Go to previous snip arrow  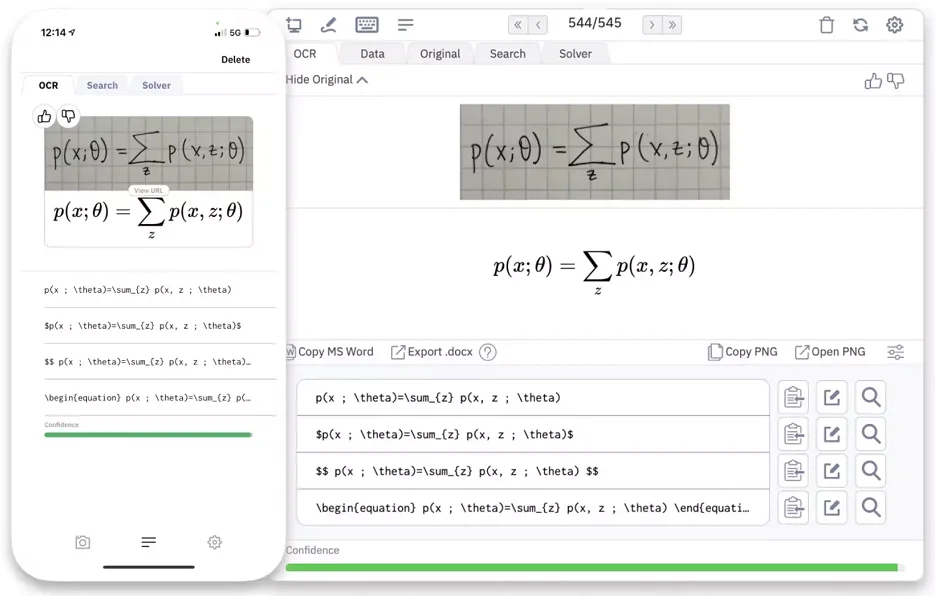click(x=538, y=25)
